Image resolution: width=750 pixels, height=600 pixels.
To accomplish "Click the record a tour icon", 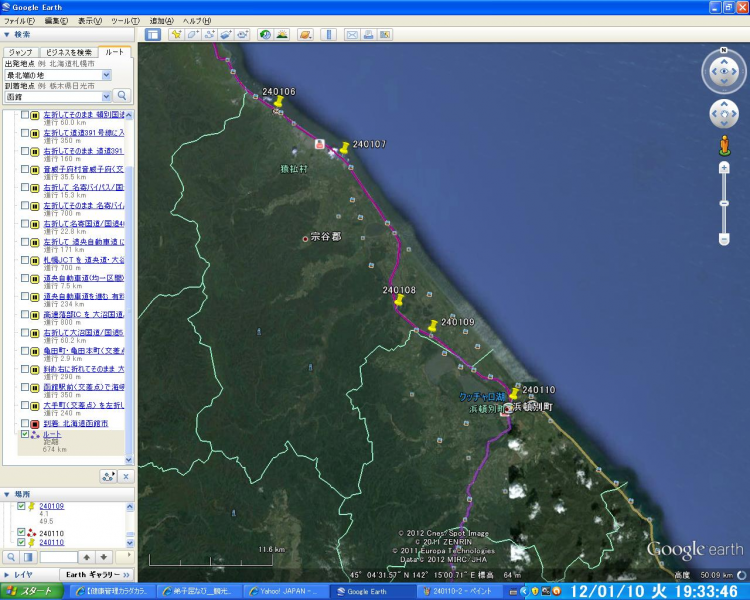I will [243, 34].
